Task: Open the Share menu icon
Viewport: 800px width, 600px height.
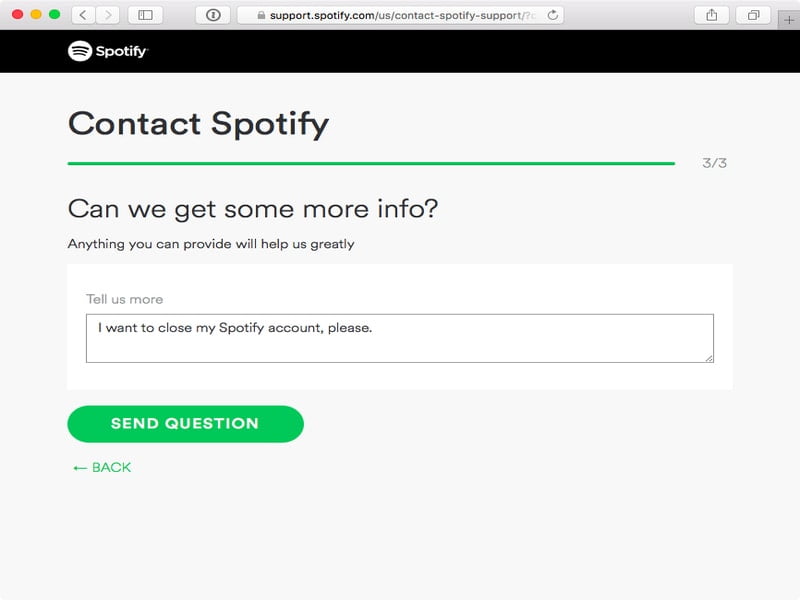Action: click(x=711, y=15)
